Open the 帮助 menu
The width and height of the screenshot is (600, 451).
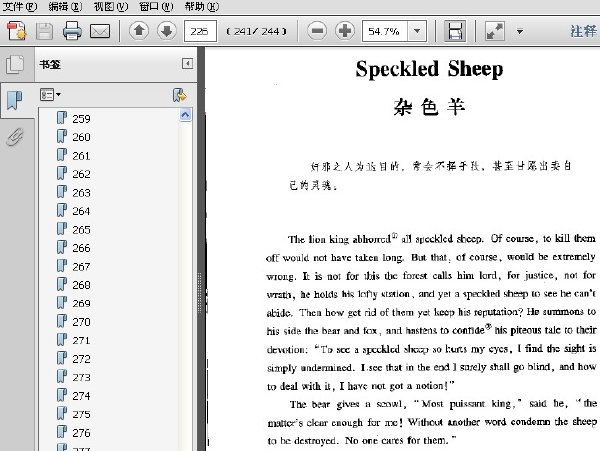click(x=202, y=6)
